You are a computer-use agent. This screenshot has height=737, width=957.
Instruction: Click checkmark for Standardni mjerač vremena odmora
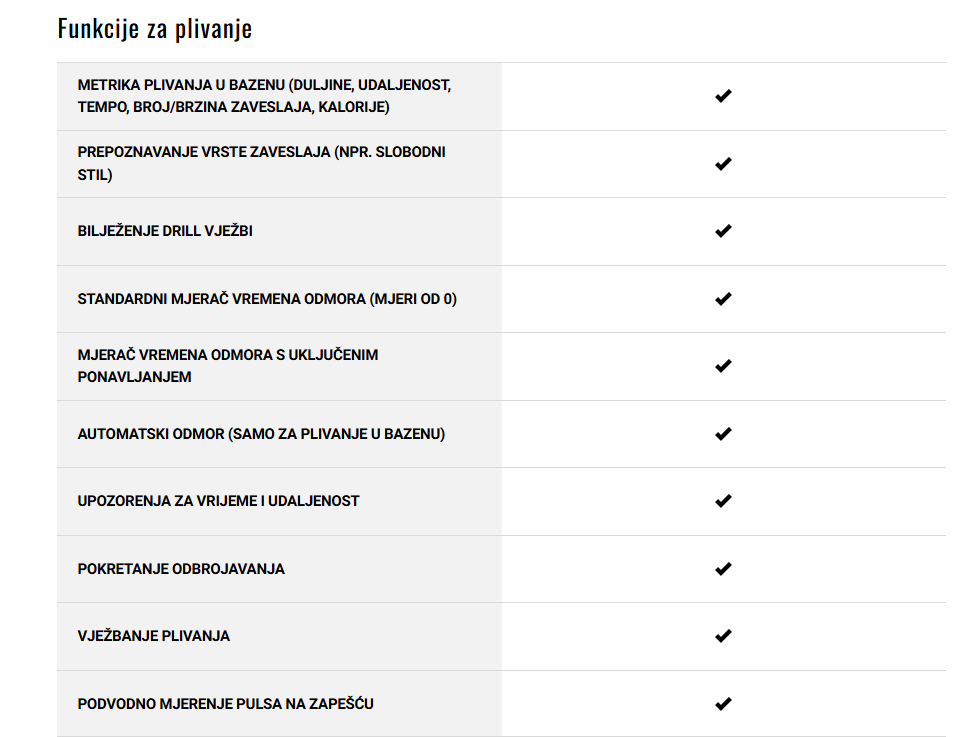(723, 299)
